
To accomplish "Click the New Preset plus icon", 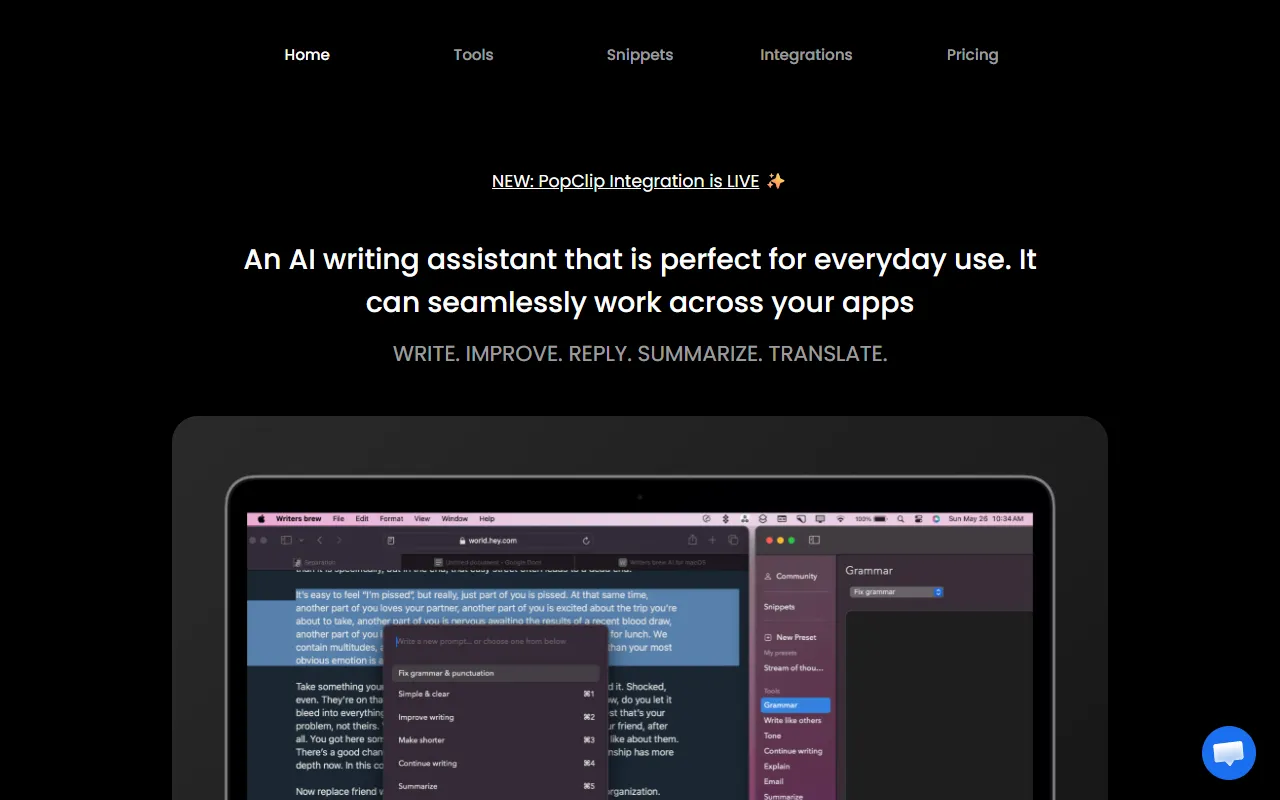I will 767,637.
